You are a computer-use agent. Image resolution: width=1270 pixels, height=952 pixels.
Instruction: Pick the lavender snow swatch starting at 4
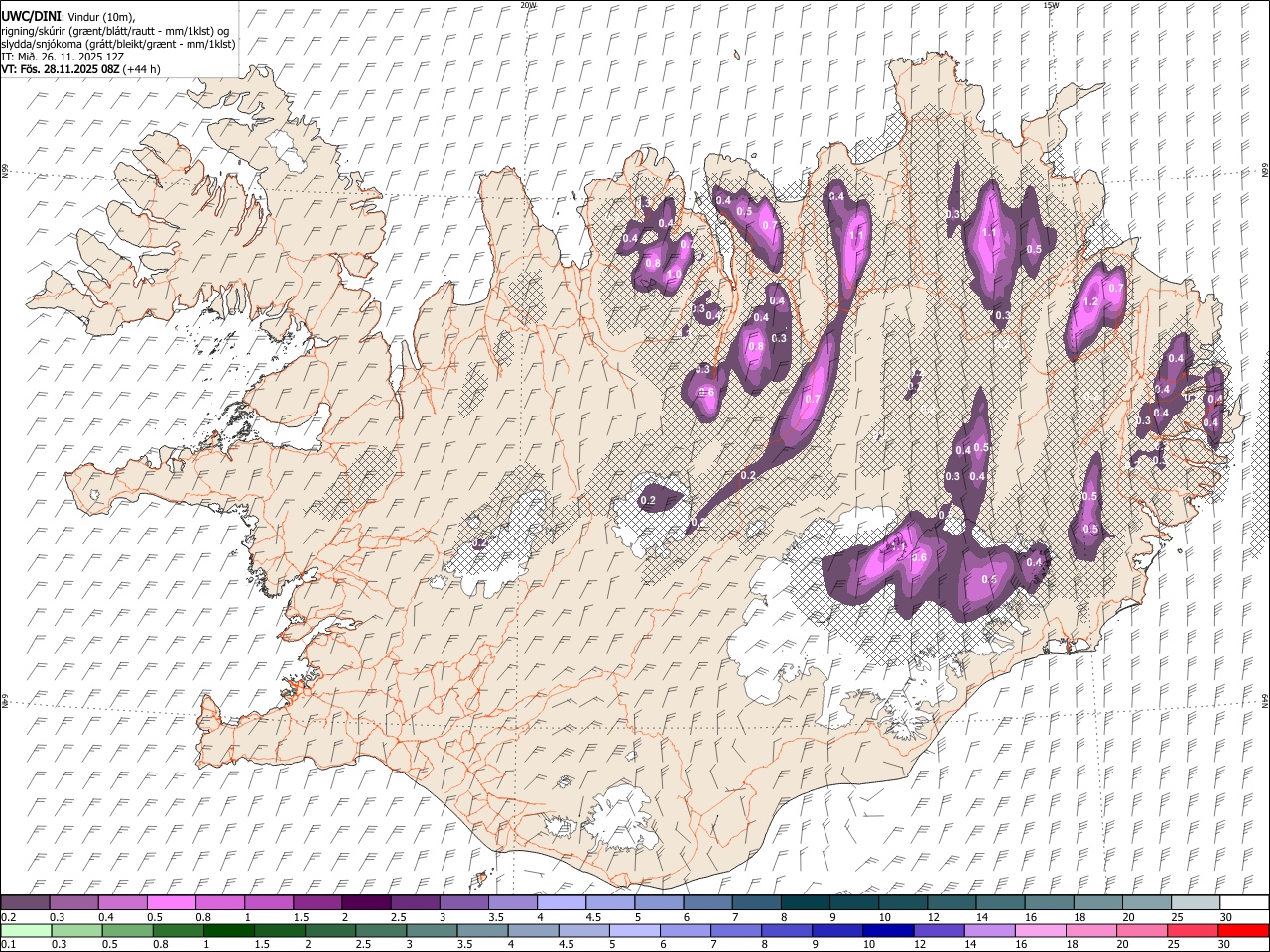pos(561,902)
